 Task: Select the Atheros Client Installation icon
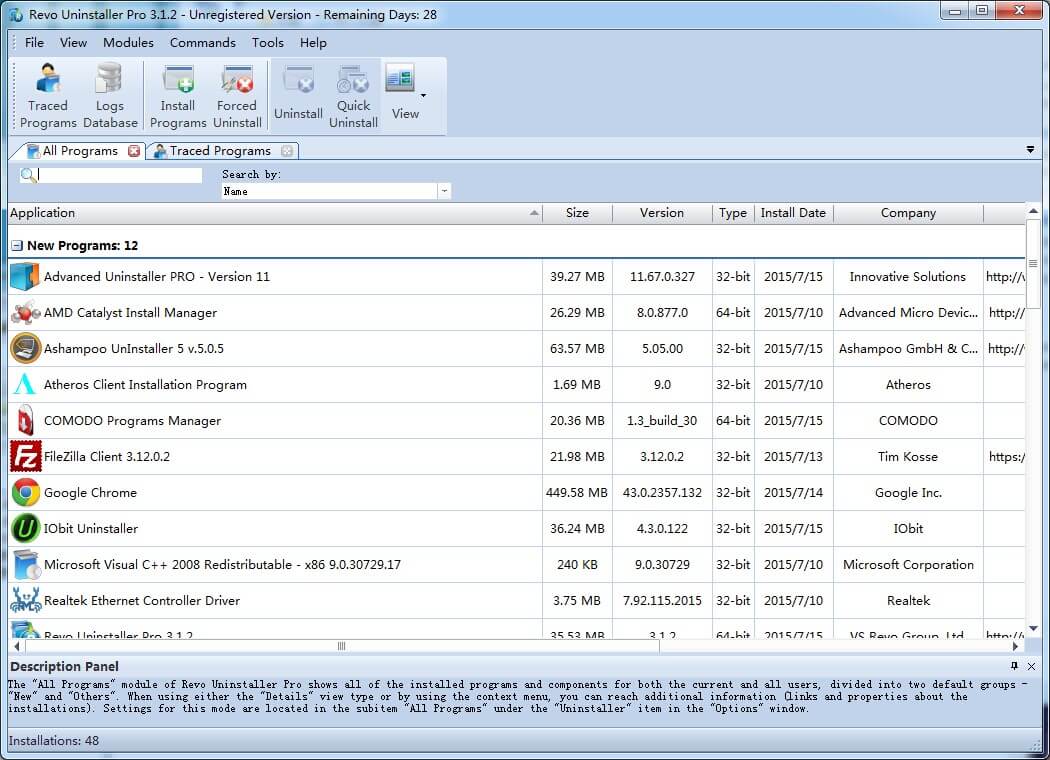pos(25,384)
